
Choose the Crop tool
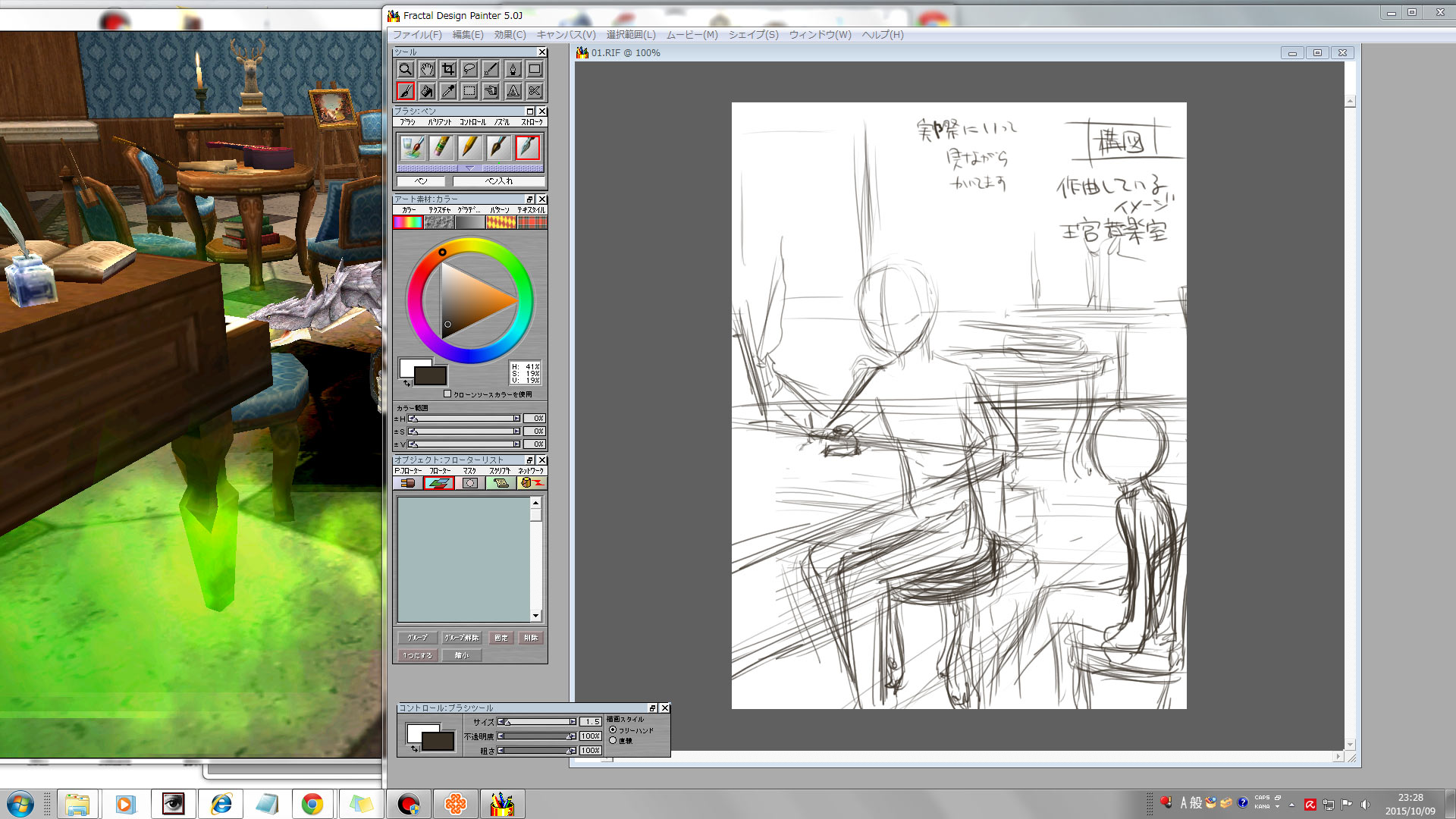pyautogui.click(x=448, y=70)
